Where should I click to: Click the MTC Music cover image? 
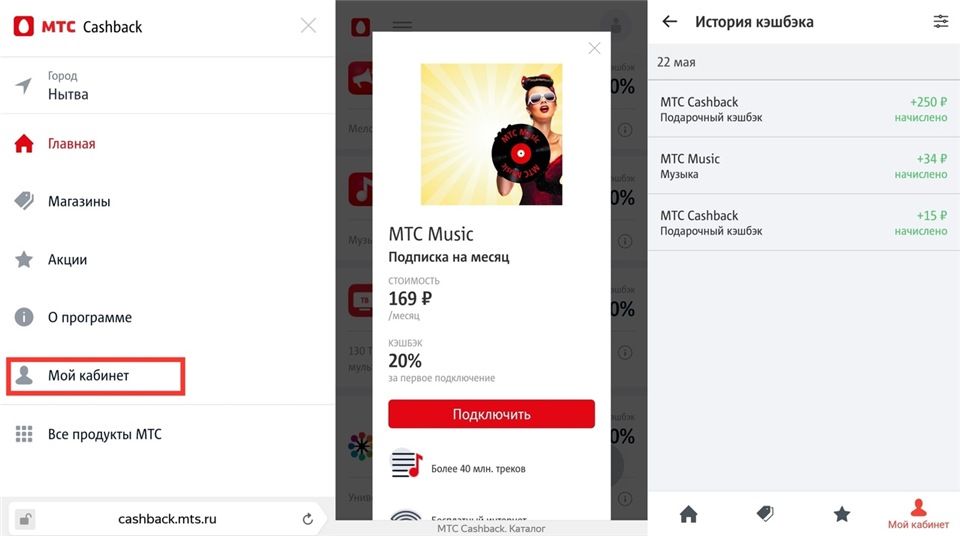coord(491,134)
